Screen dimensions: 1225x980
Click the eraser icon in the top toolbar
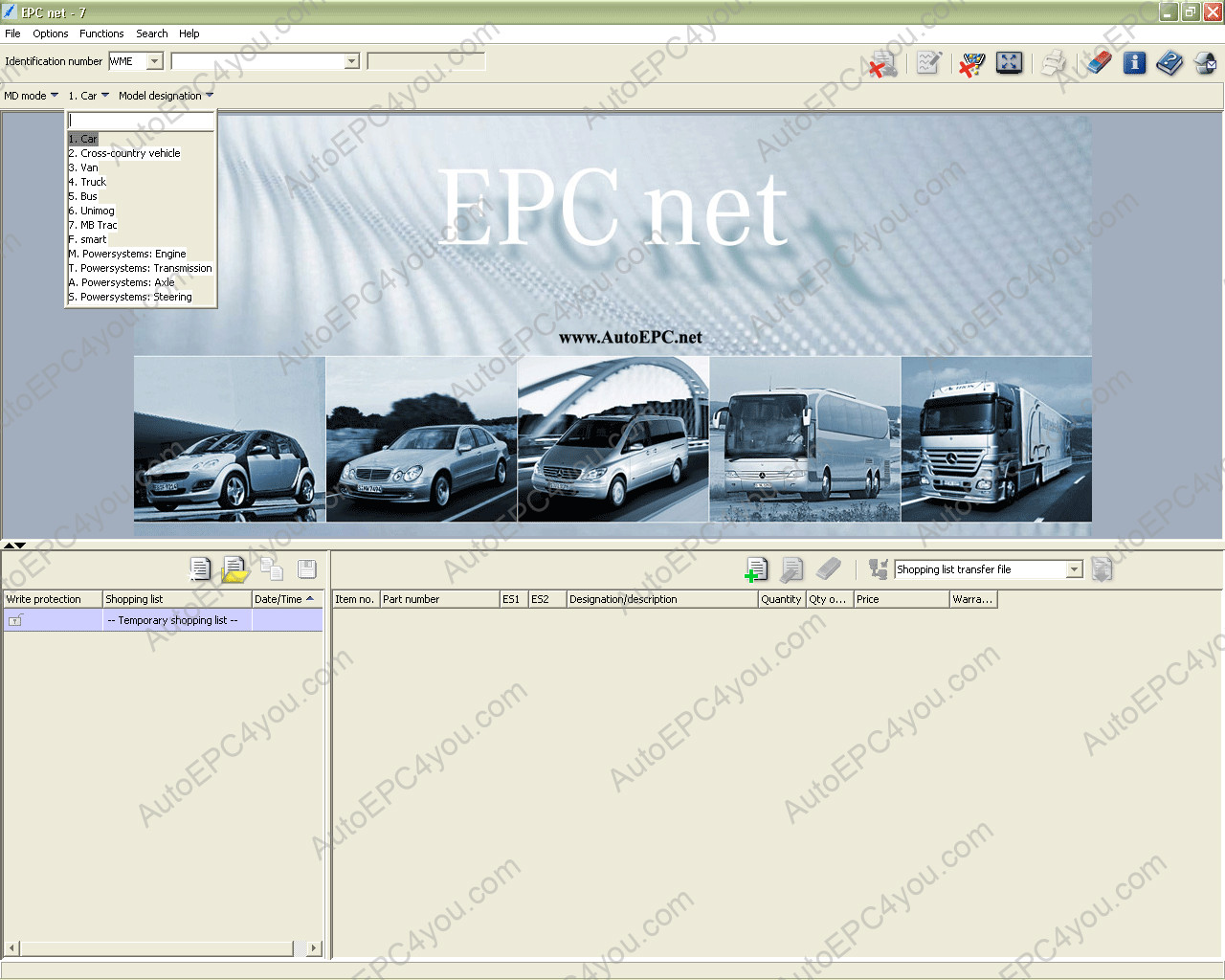[1099, 63]
